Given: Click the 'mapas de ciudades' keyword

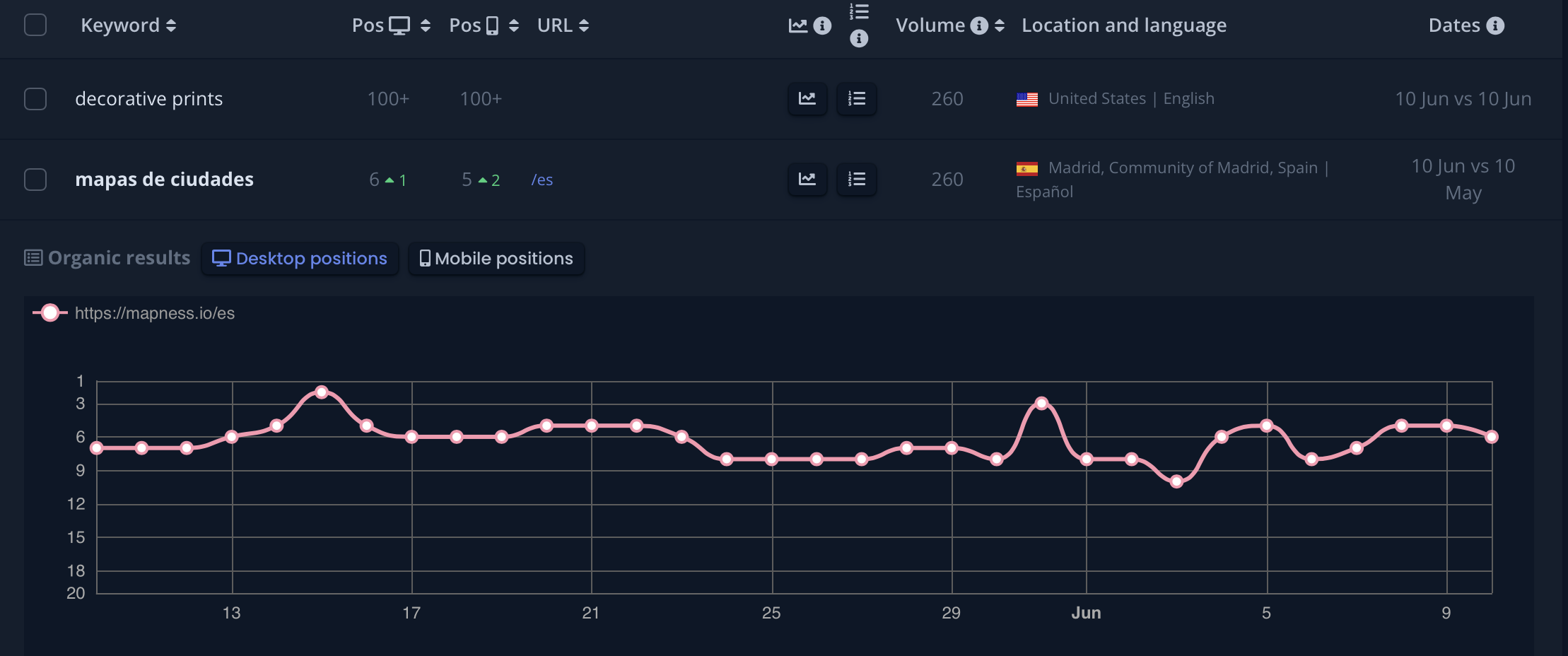Looking at the screenshot, I should tap(164, 180).
